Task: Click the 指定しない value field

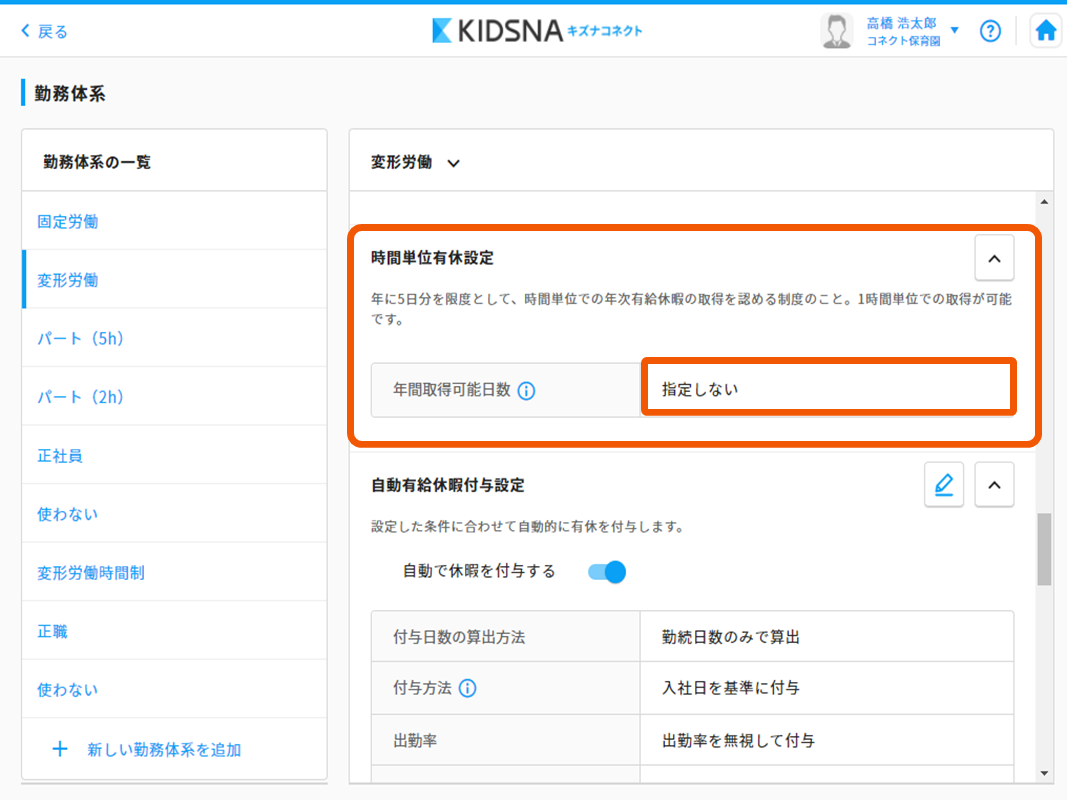Action: click(828, 389)
